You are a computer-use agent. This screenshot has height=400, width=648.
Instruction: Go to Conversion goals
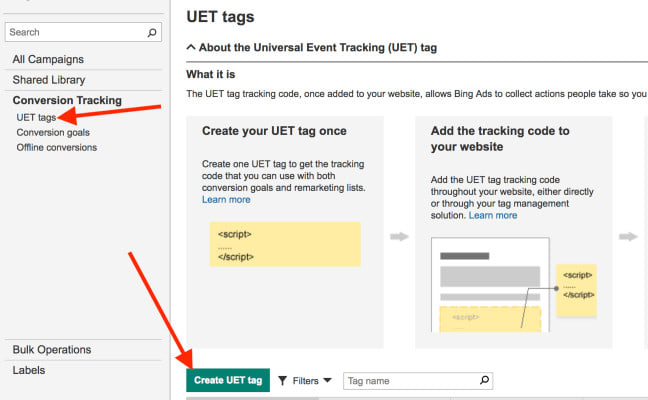pos(53,133)
